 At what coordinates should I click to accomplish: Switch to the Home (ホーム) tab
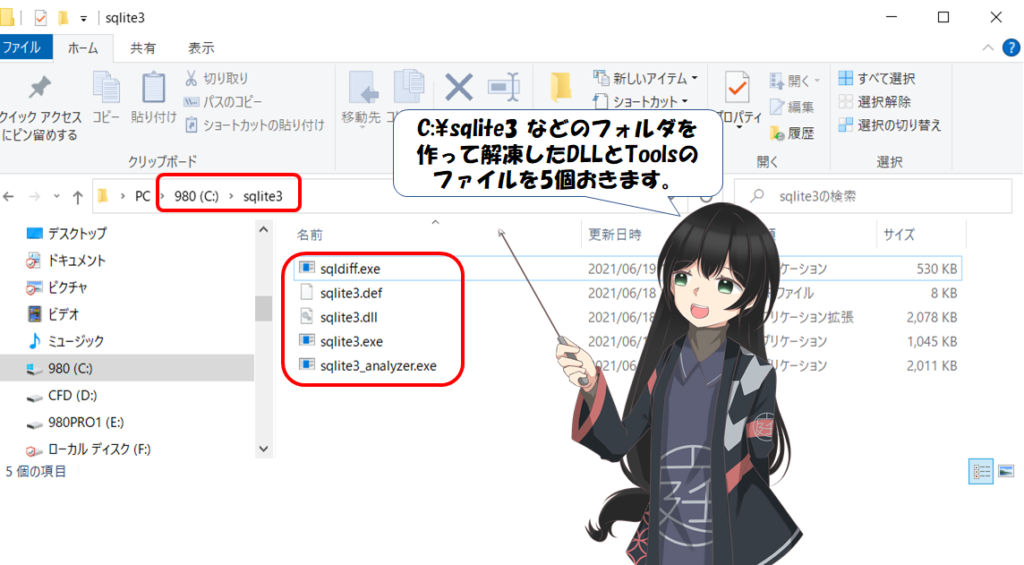click(x=83, y=48)
